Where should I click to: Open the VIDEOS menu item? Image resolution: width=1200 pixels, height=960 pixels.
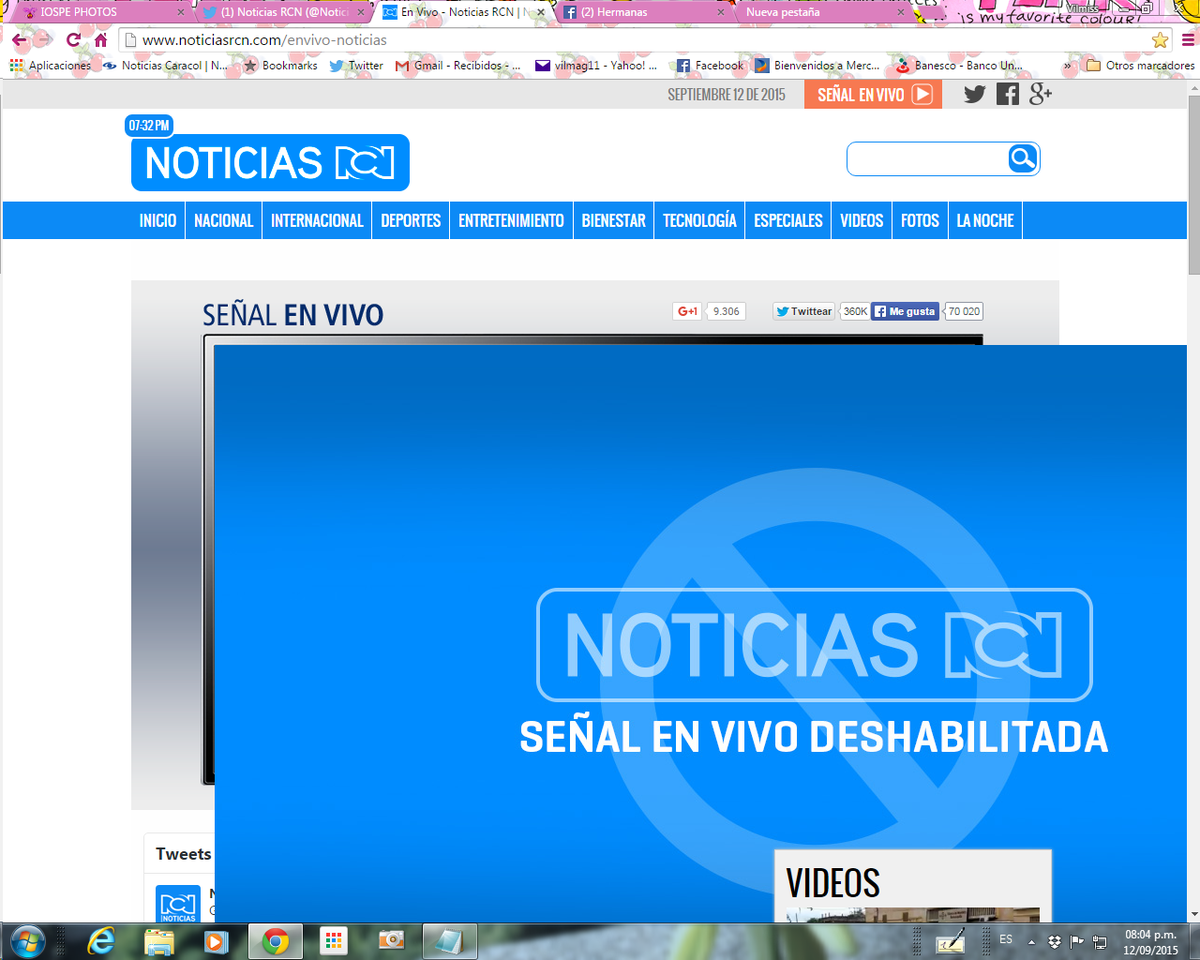pyautogui.click(x=862, y=220)
